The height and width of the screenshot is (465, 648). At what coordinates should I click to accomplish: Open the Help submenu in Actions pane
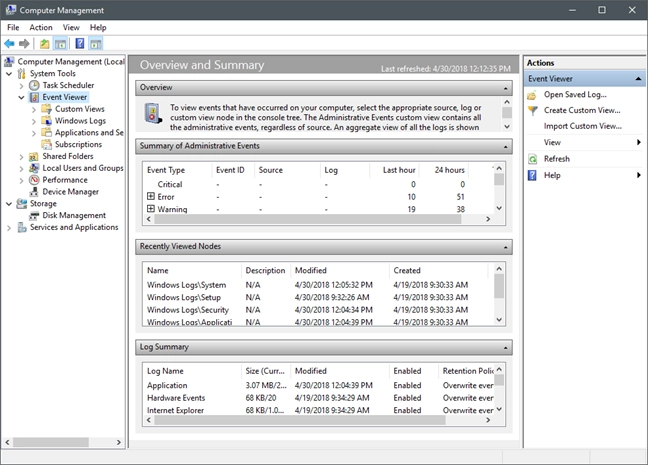584,175
